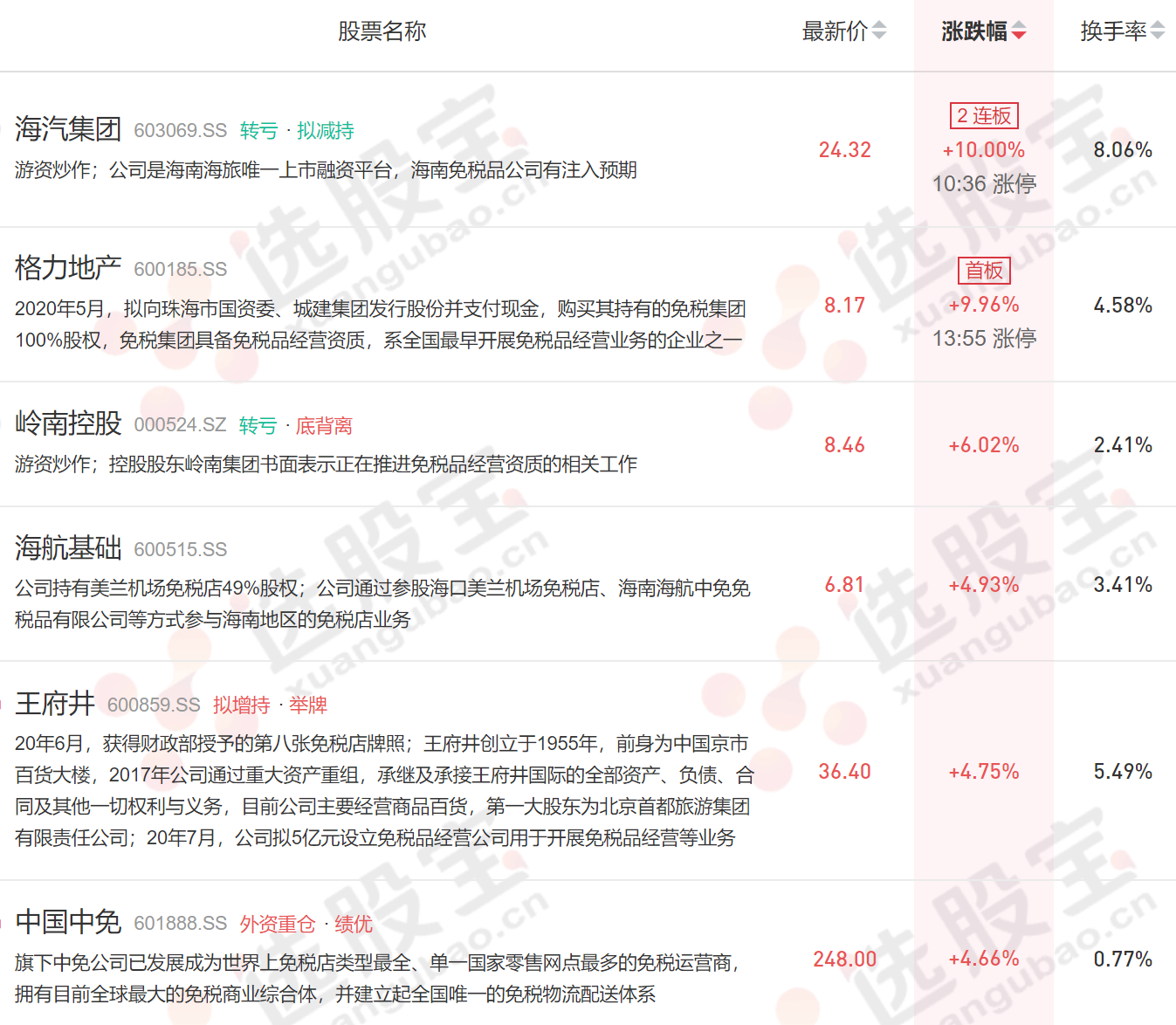Viewport: 1176px width, 1025px height.
Task: Click the price 36.40
Action: [x=844, y=772]
